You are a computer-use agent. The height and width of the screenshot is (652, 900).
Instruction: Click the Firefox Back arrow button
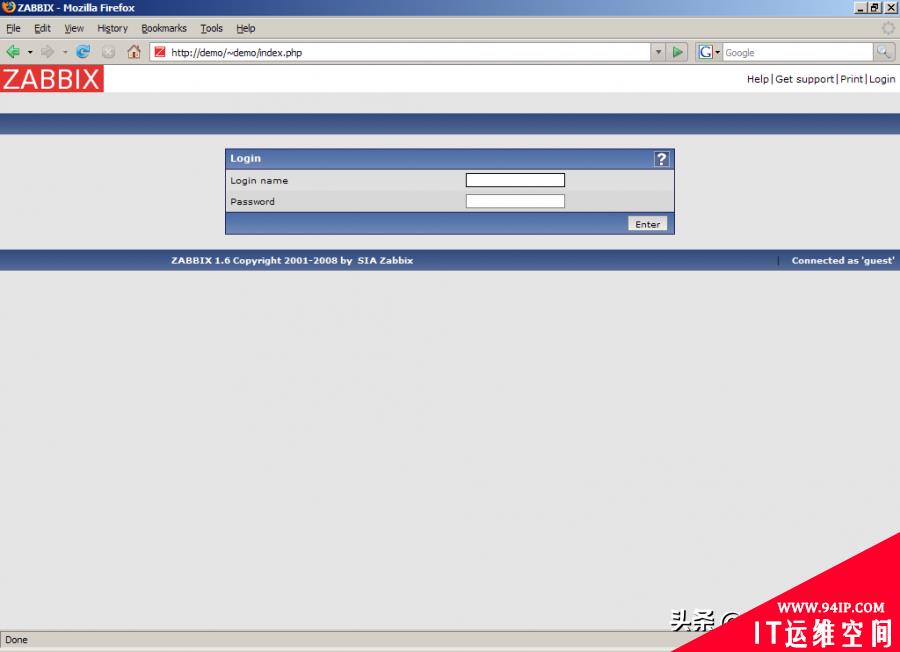pyautogui.click(x=13, y=52)
